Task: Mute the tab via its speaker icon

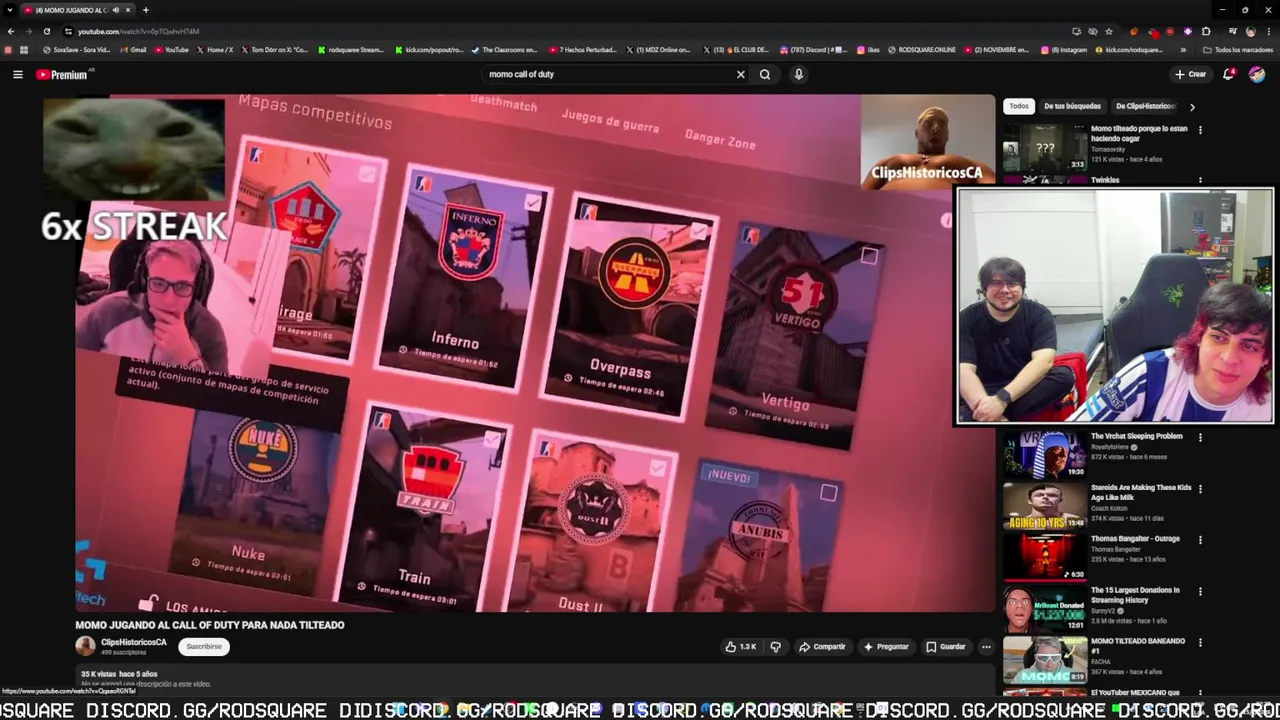Action: click(x=115, y=10)
